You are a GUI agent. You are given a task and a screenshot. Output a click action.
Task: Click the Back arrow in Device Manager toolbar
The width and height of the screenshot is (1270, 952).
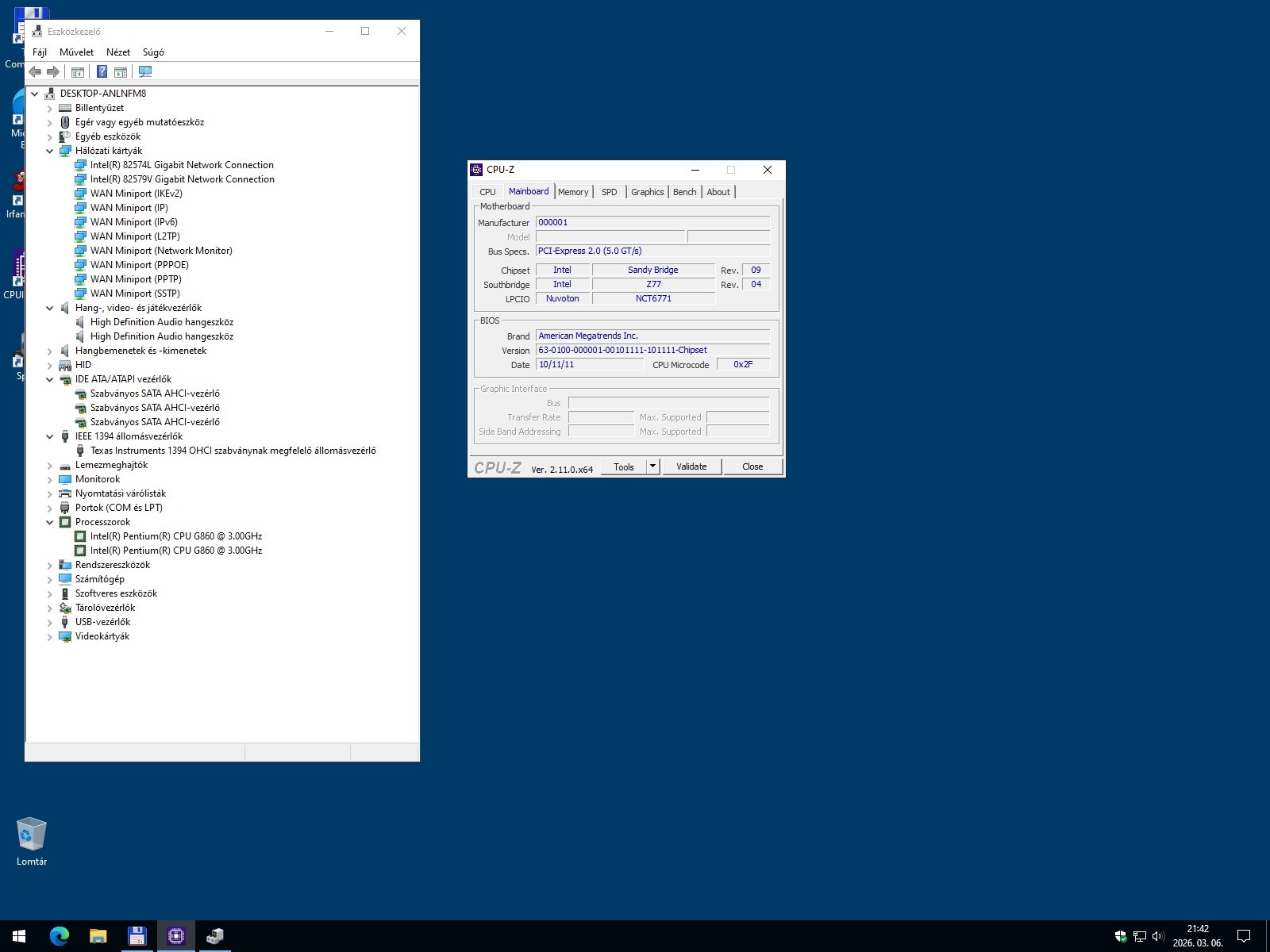click(35, 72)
